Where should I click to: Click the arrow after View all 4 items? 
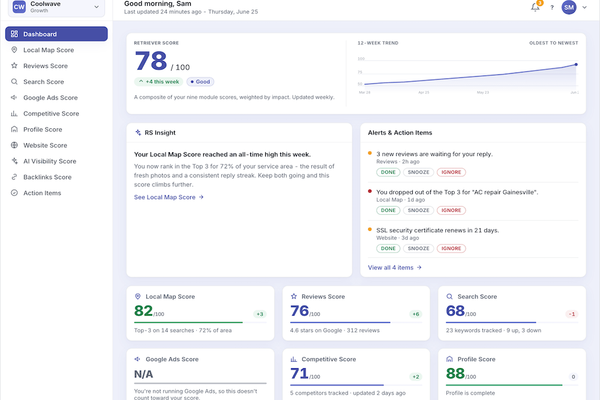click(x=419, y=268)
